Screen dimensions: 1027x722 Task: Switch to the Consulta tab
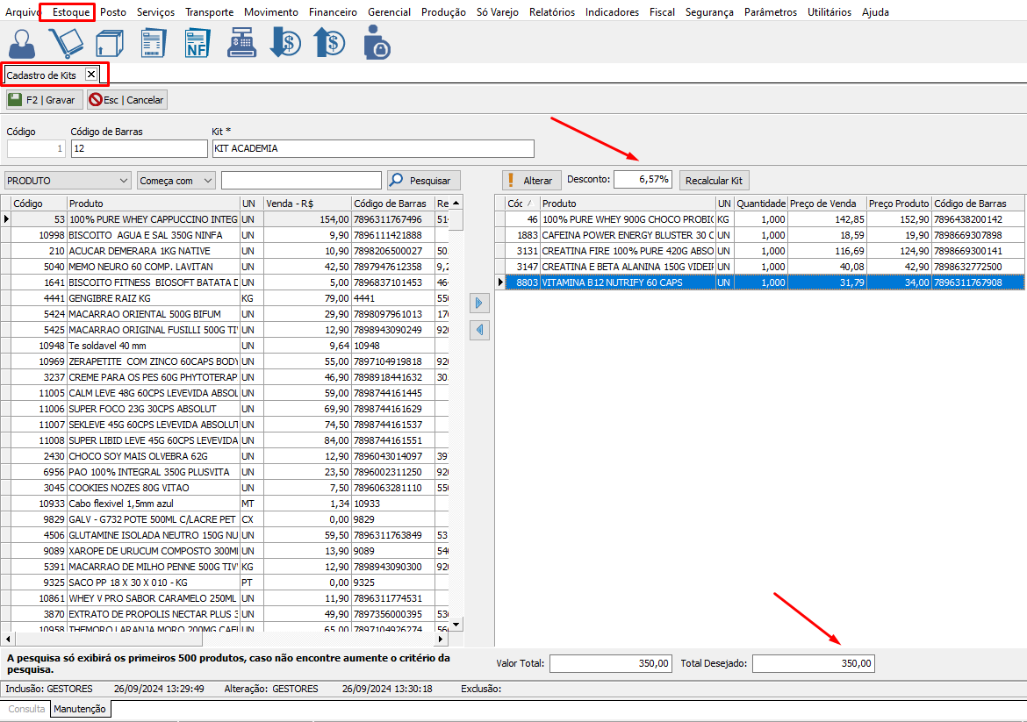click(26, 709)
